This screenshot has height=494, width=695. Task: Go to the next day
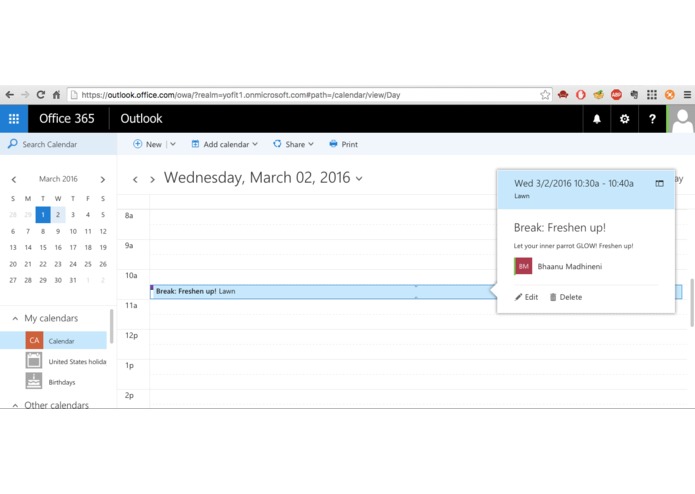coord(152,179)
